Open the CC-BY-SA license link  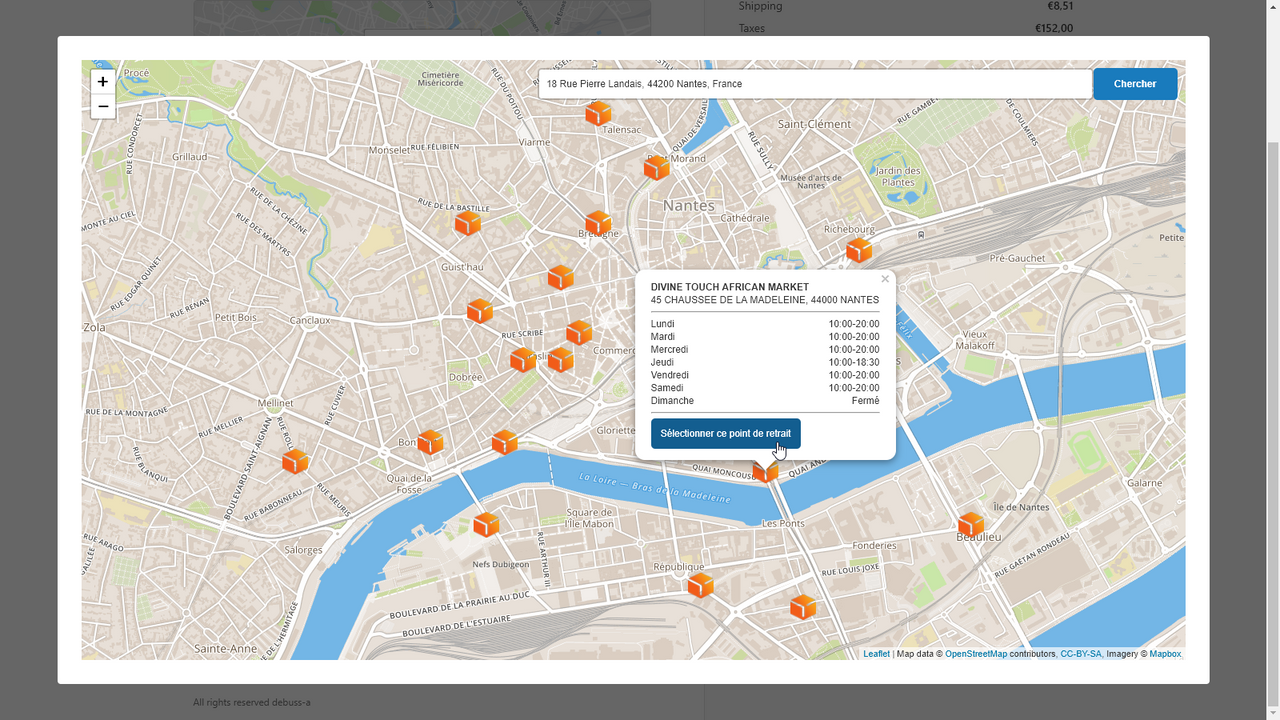1081,654
